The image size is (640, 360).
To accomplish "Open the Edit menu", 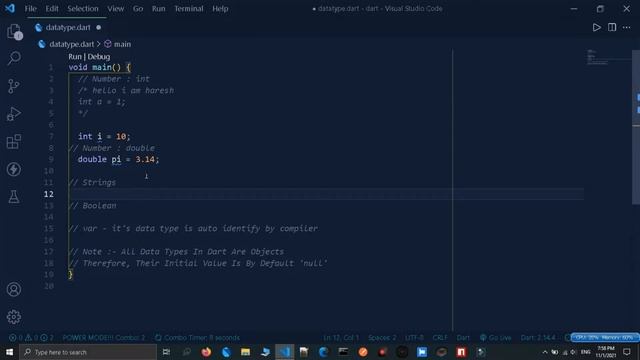I will coord(52,9).
